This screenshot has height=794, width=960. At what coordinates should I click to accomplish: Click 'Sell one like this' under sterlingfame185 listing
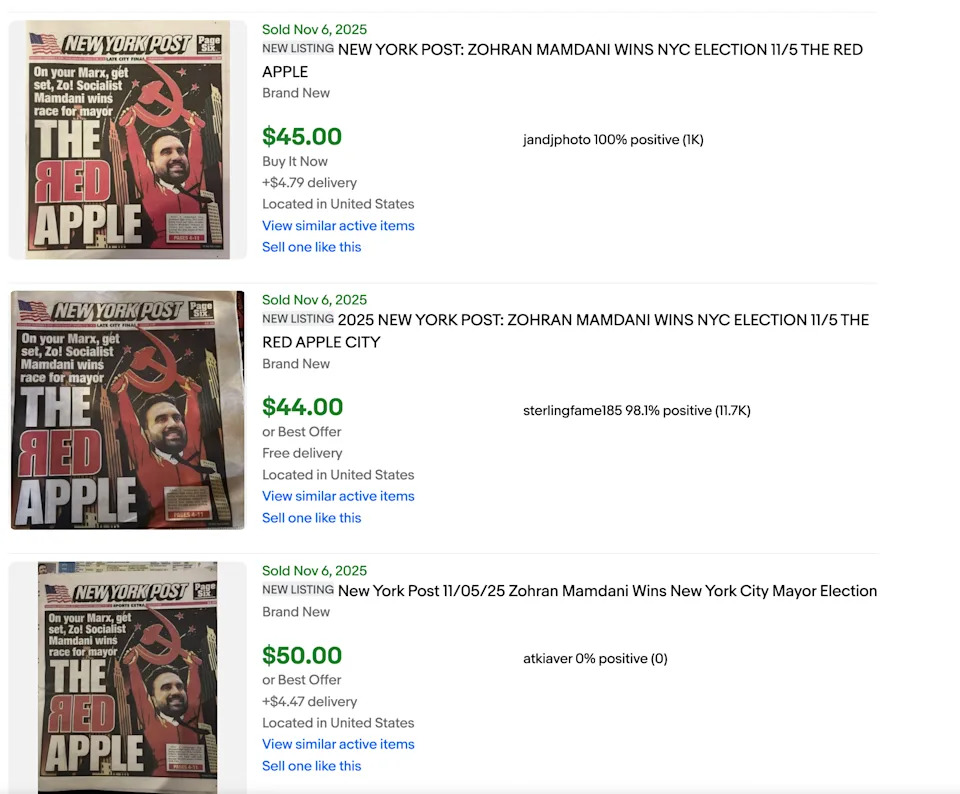tap(311, 518)
